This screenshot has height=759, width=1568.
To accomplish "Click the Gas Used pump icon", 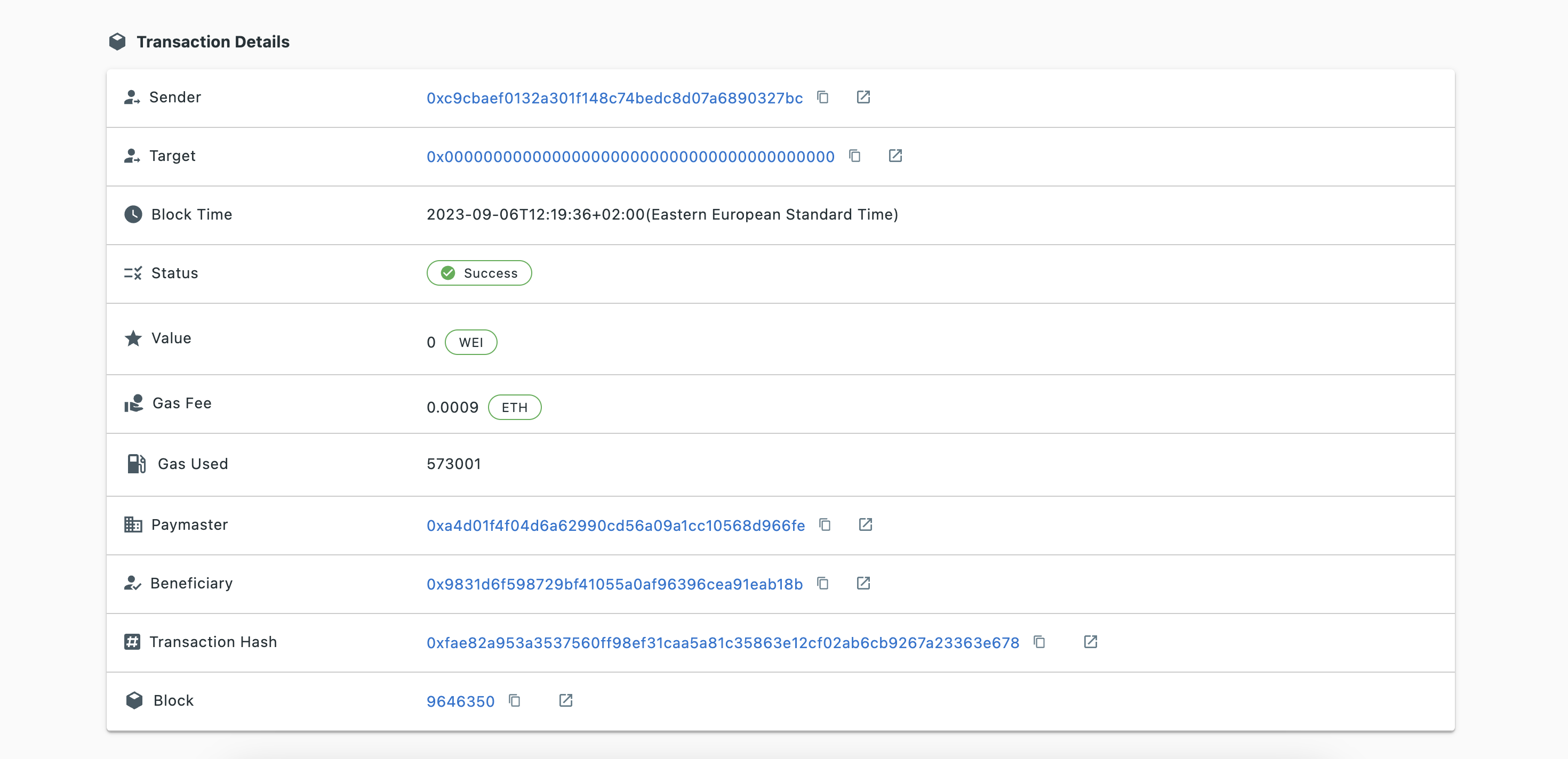I will 137,463.
